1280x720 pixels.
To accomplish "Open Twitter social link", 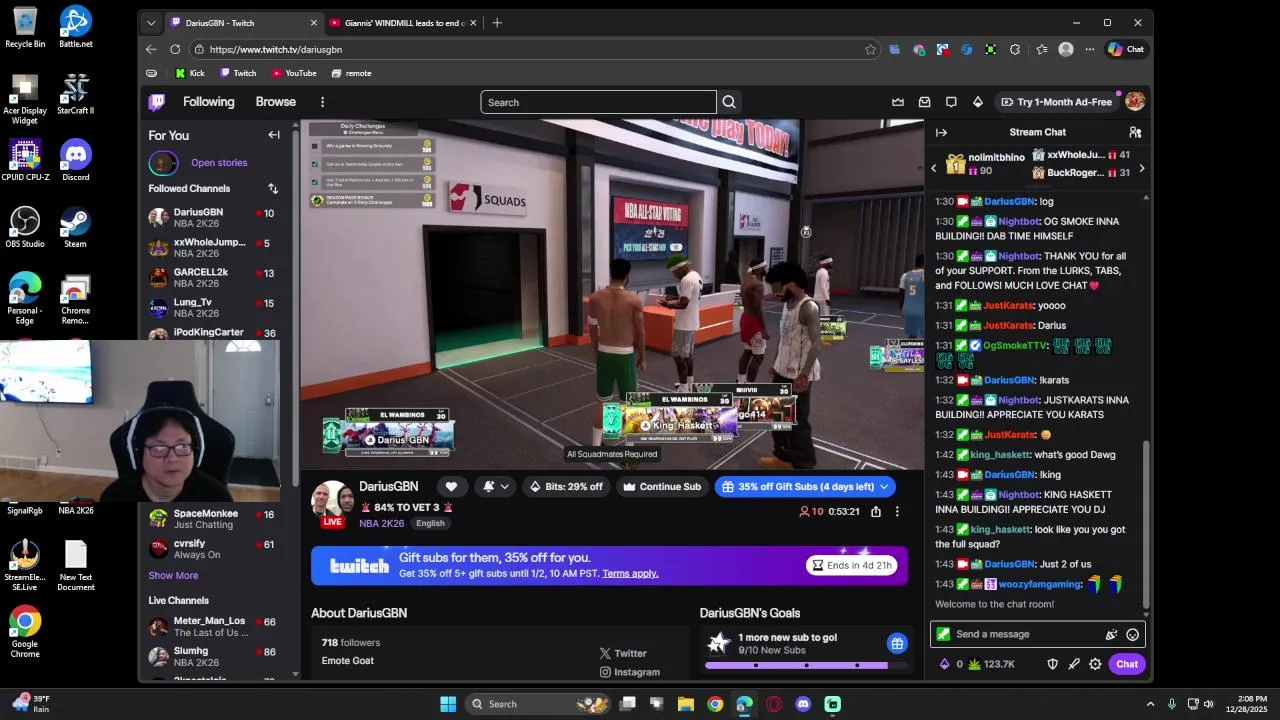I will (623, 654).
